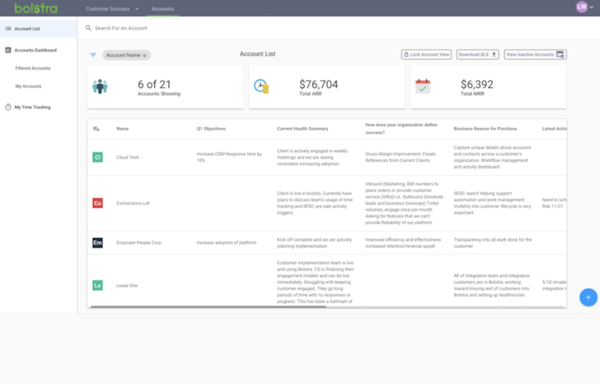Click the blue plus add button
Image resolution: width=600 pixels, height=384 pixels.
tap(588, 298)
